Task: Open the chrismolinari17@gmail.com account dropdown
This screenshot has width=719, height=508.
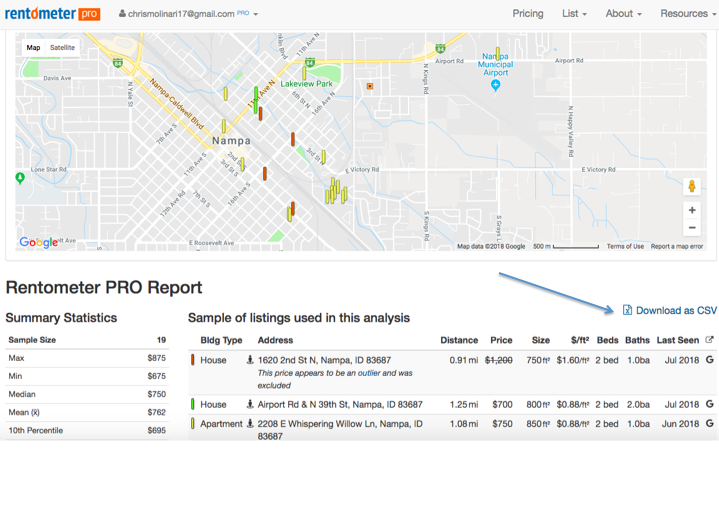Action: pyautogui.click(x=188, y=14)
